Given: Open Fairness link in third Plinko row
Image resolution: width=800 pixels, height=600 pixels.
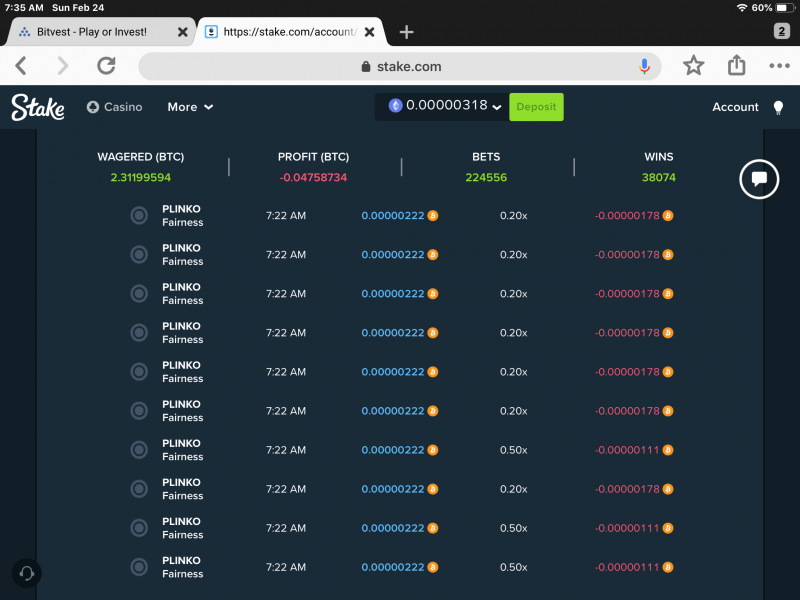Looking at the screenshot, I should click(x=183, y=301).
